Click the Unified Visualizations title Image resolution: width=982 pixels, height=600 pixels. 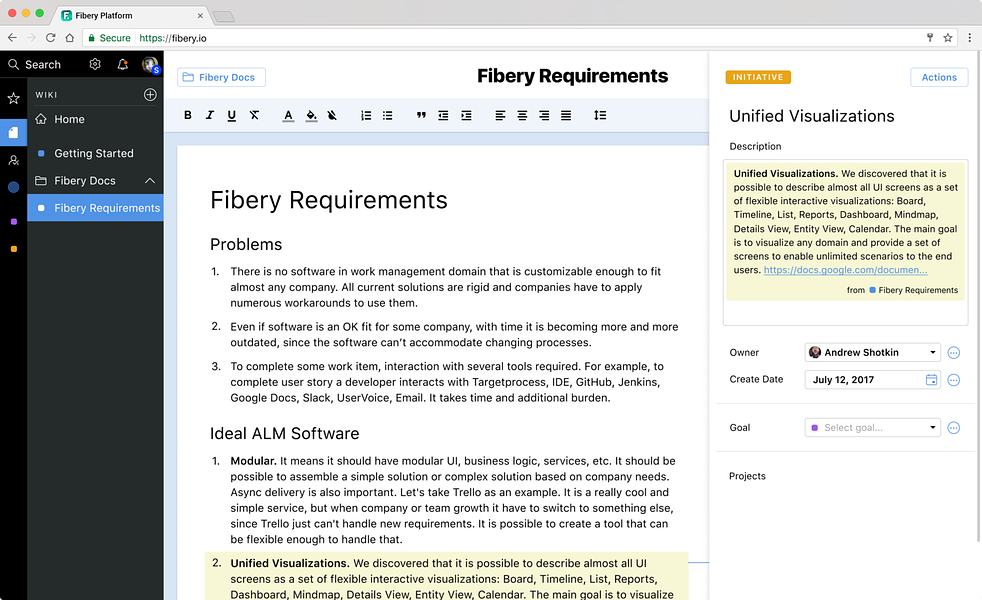point(812,116)
